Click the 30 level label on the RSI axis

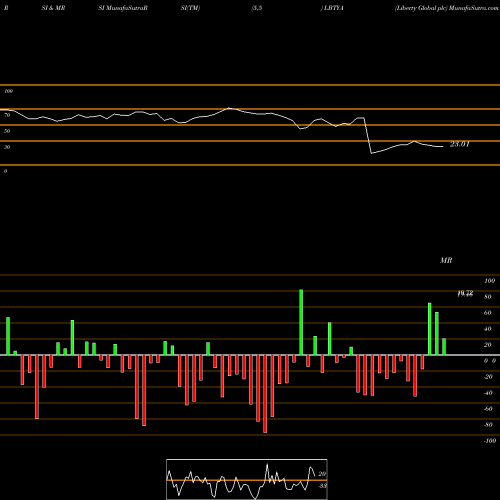point(7,147)
